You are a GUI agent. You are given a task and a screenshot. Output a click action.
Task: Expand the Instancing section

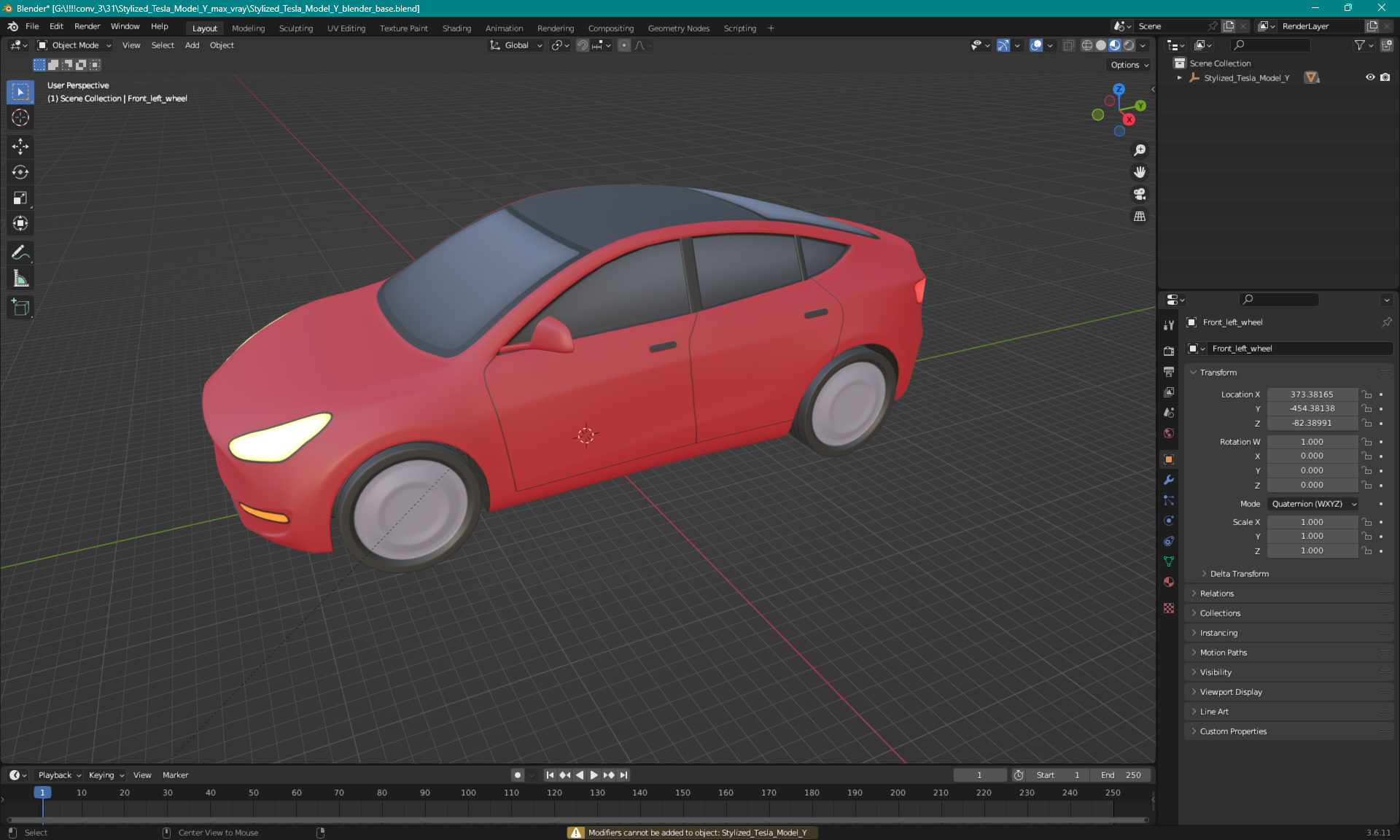tap(1218, 632)
